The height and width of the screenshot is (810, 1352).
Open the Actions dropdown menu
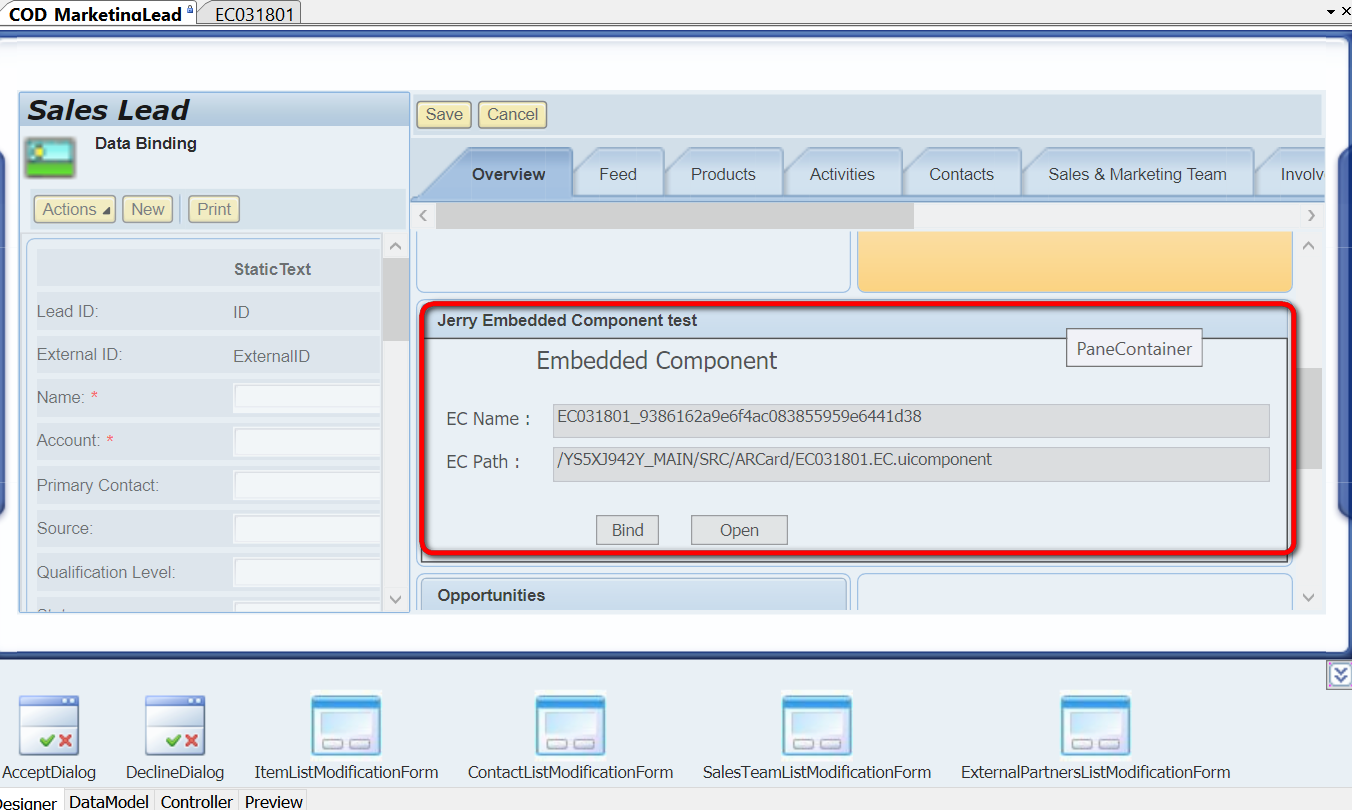click(x=75, y=209)
